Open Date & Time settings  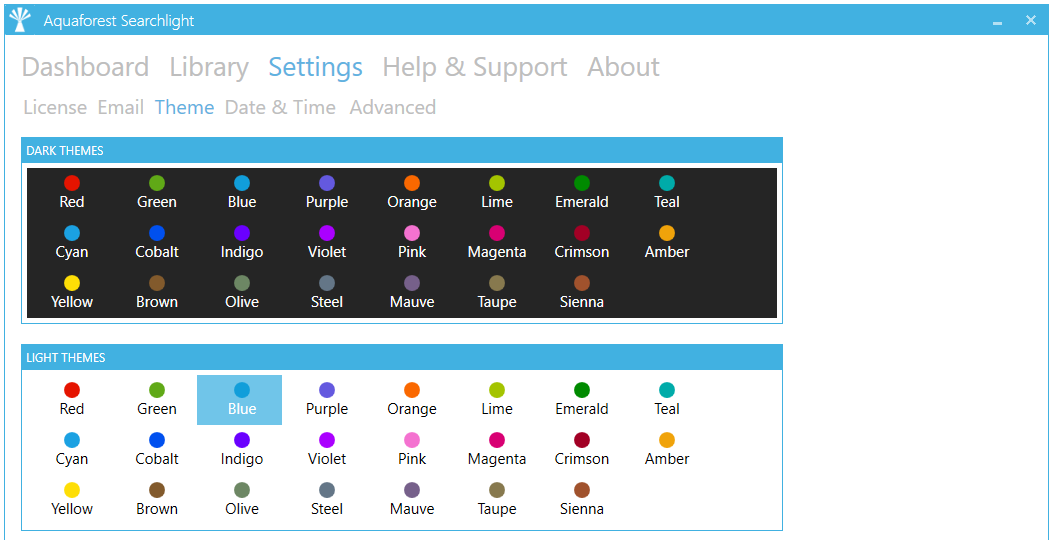pos(280,108)
